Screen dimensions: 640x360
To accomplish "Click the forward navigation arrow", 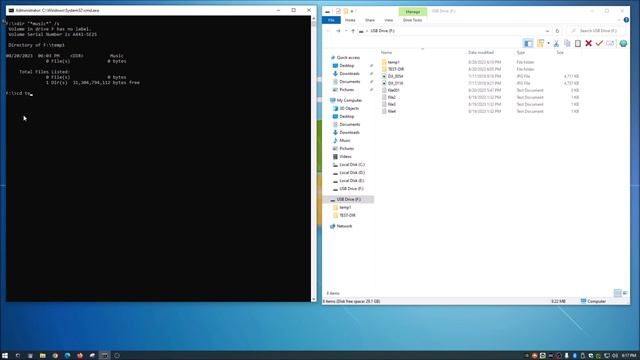I will click(x=338, y=31).
